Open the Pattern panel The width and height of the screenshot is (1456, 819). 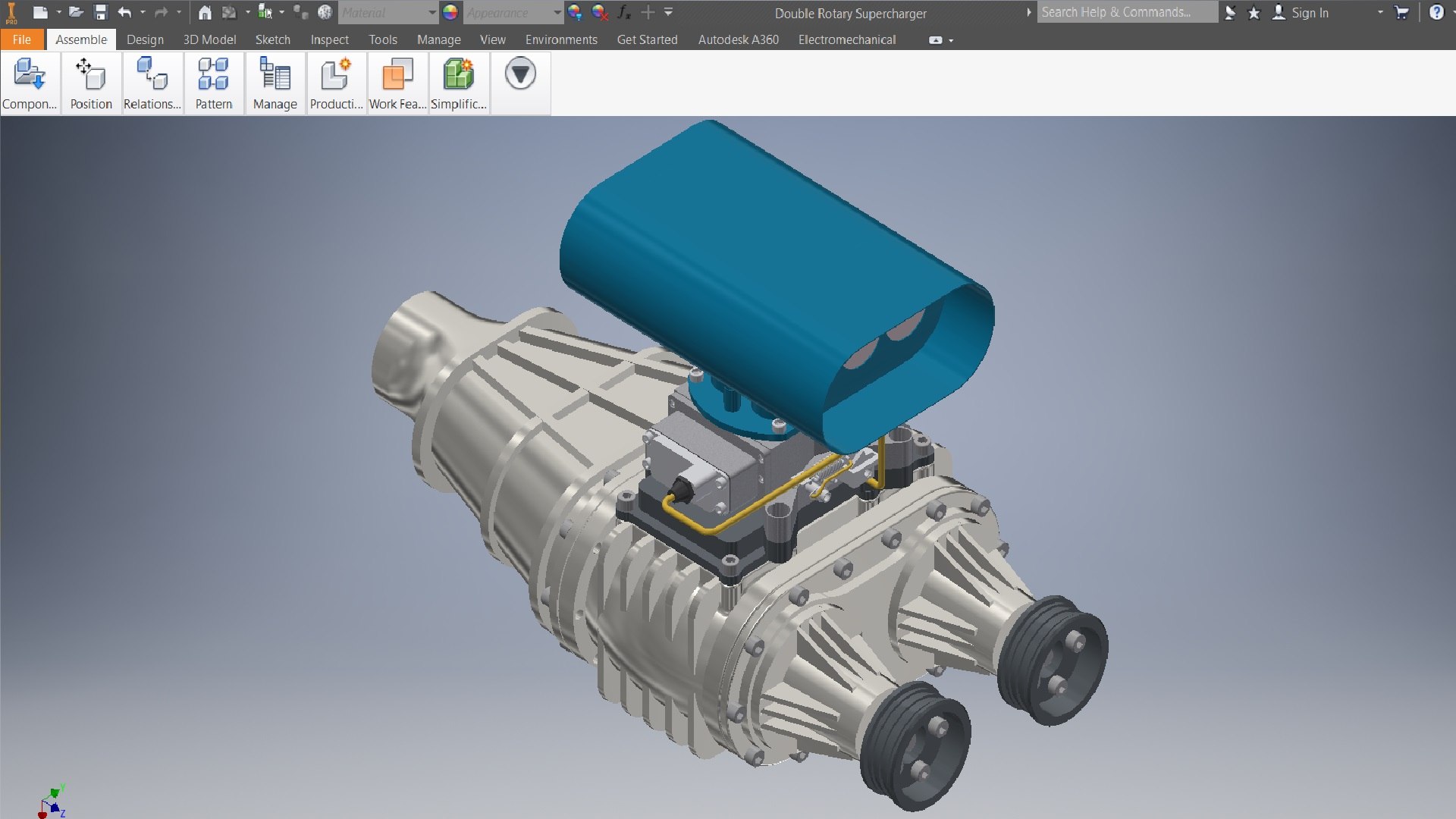(x=214, y=83)
